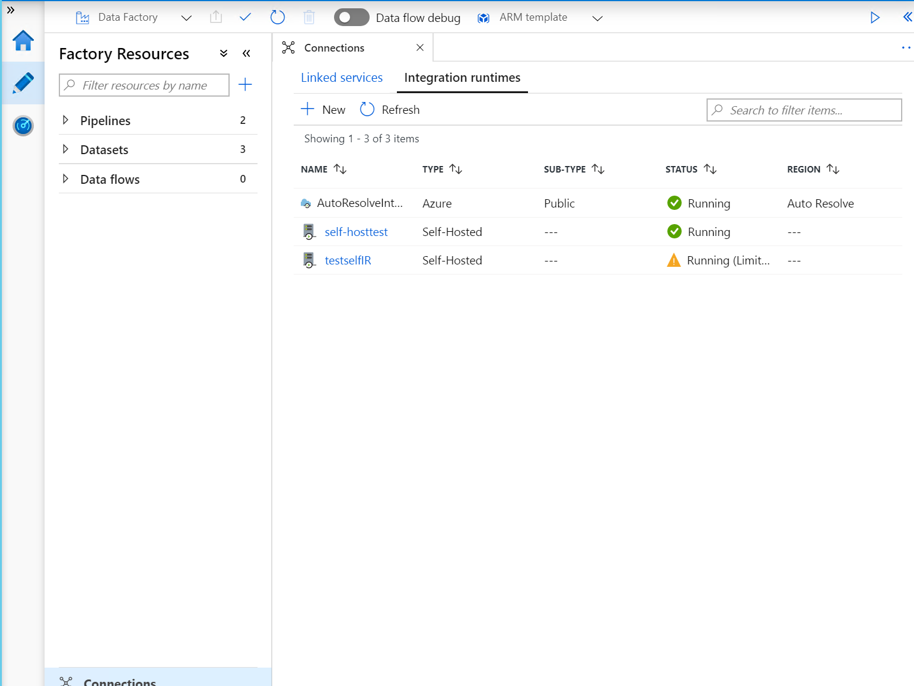Screen dimensions: 914x686
Task: Open the Home icon in sidebar
Action: coord(23,41)
